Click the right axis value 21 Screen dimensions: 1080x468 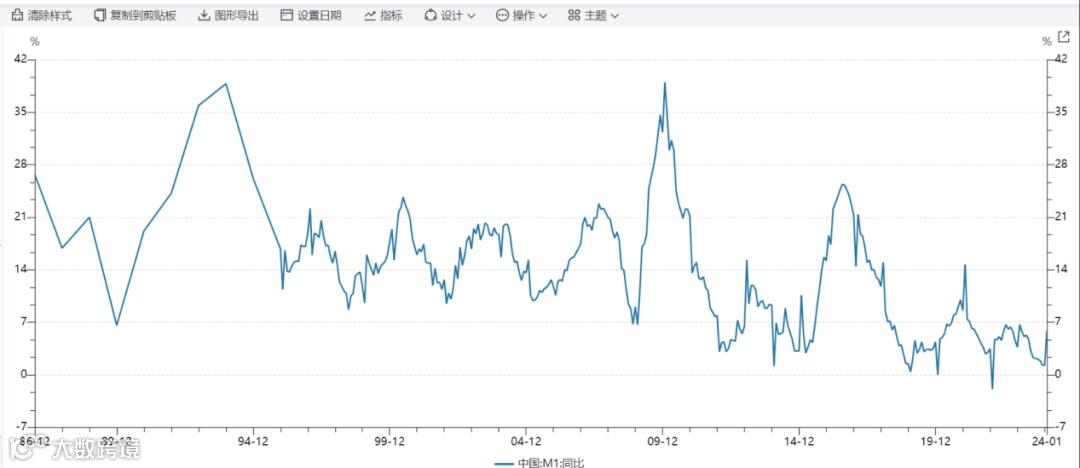click(1061, 217)
